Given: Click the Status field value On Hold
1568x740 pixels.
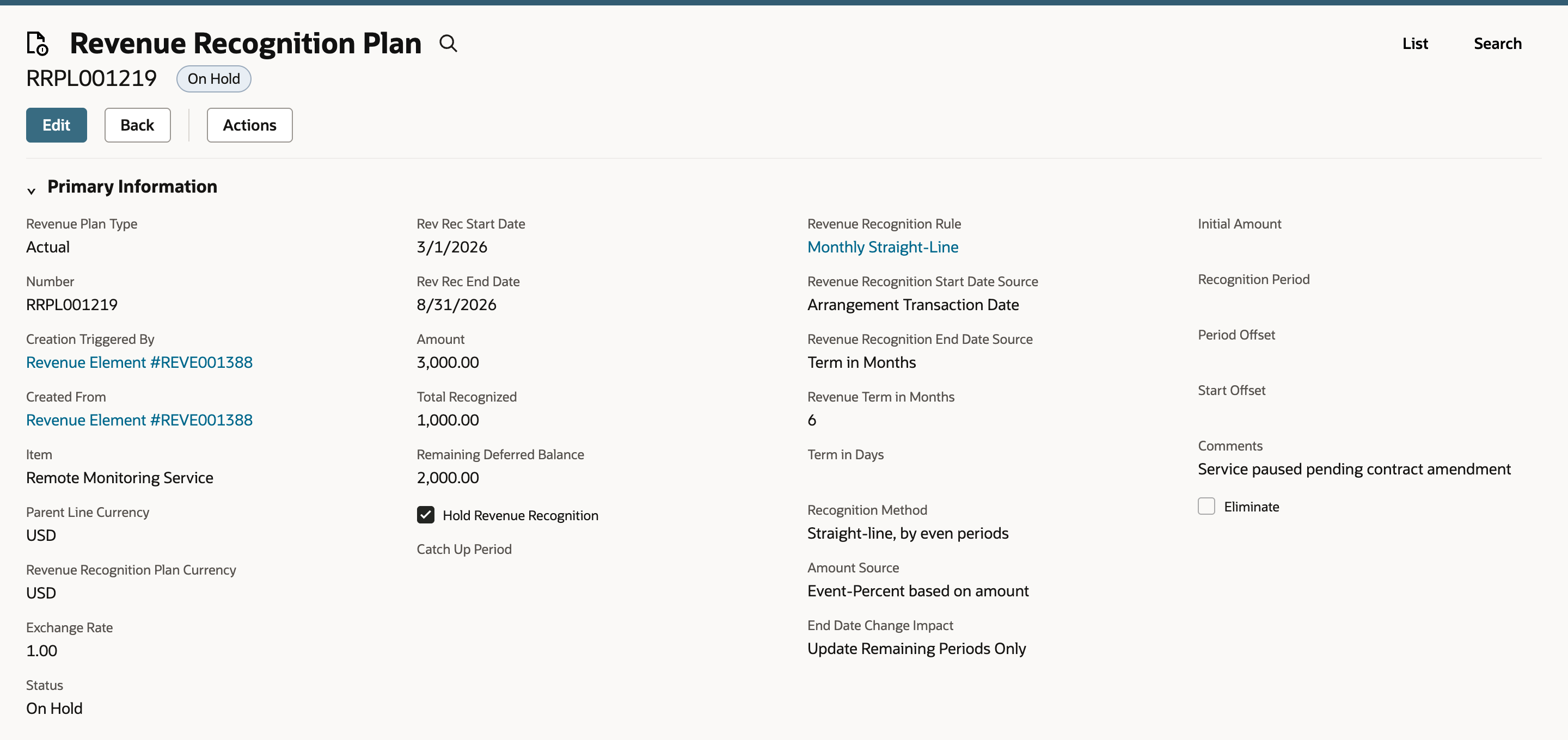Looking at the screenshot, I should [54, 709].
